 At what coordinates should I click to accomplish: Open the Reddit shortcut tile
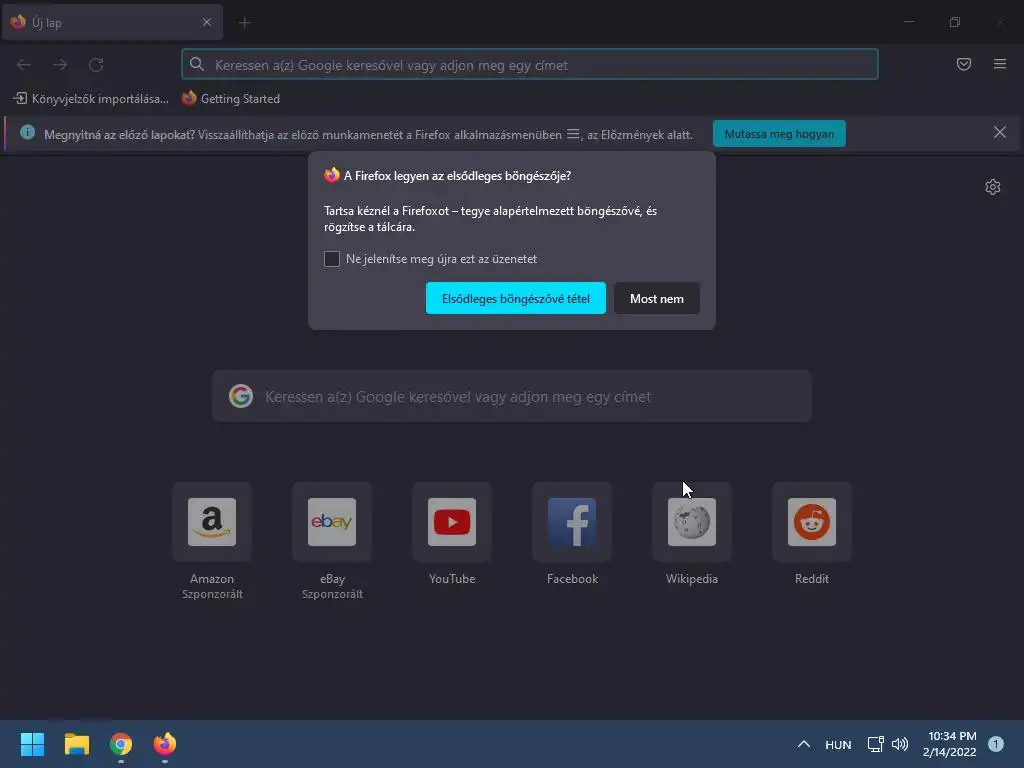(x=812, y=522)
